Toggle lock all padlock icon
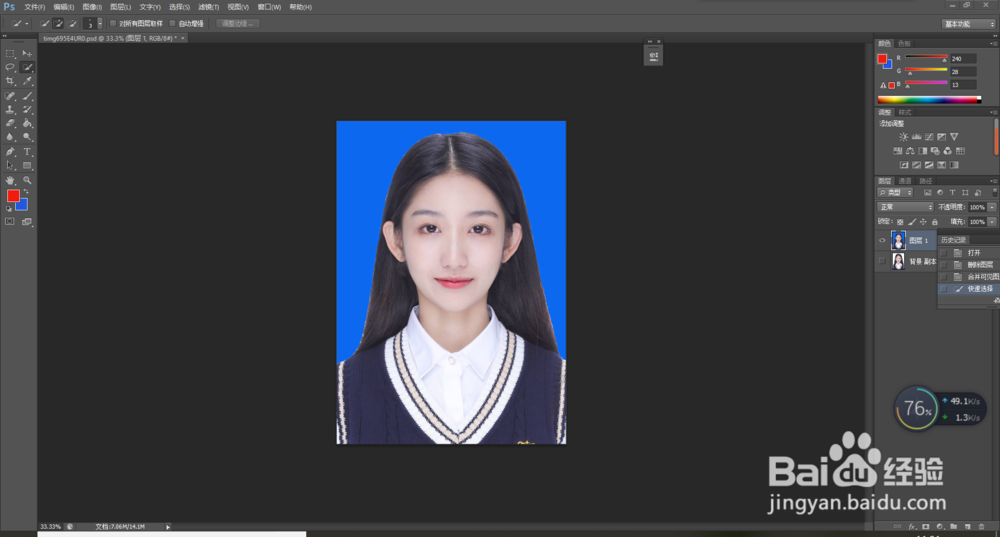 (934, 222)
